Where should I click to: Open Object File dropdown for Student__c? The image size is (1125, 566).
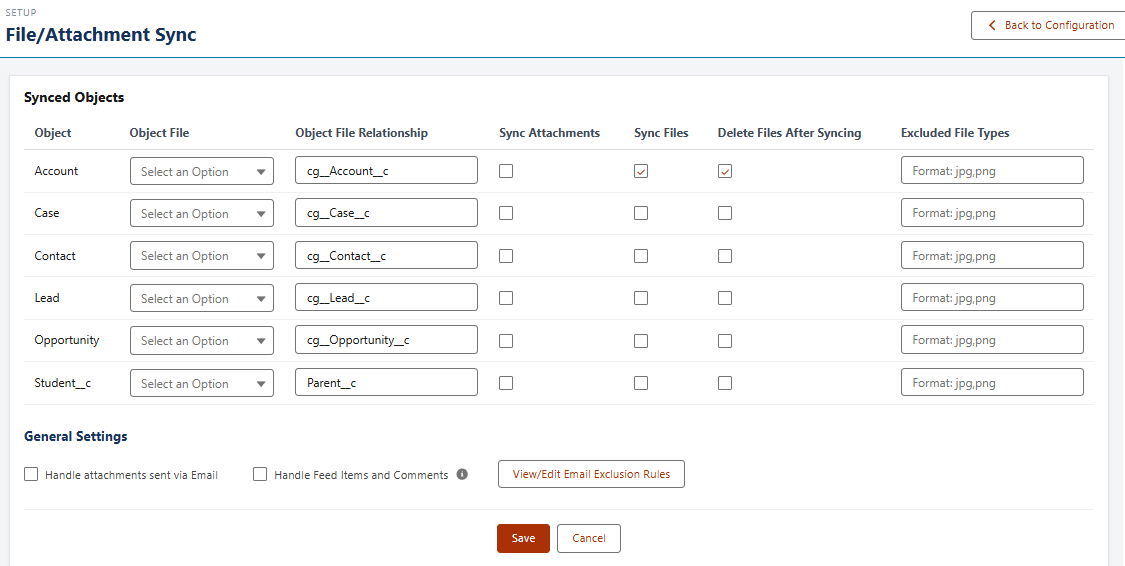[x=202, y=383]
